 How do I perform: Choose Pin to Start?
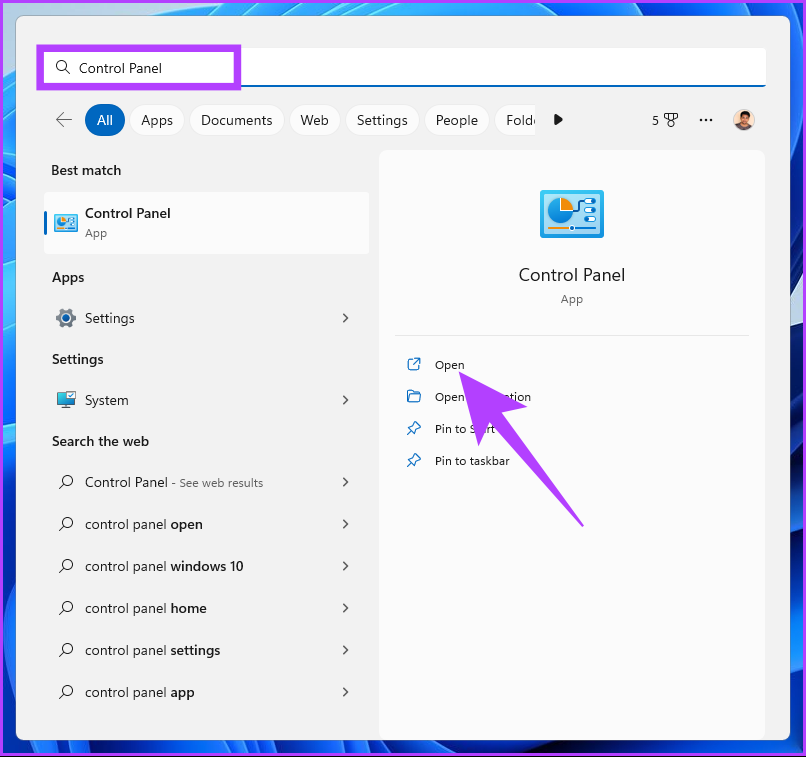coord(465,429)
